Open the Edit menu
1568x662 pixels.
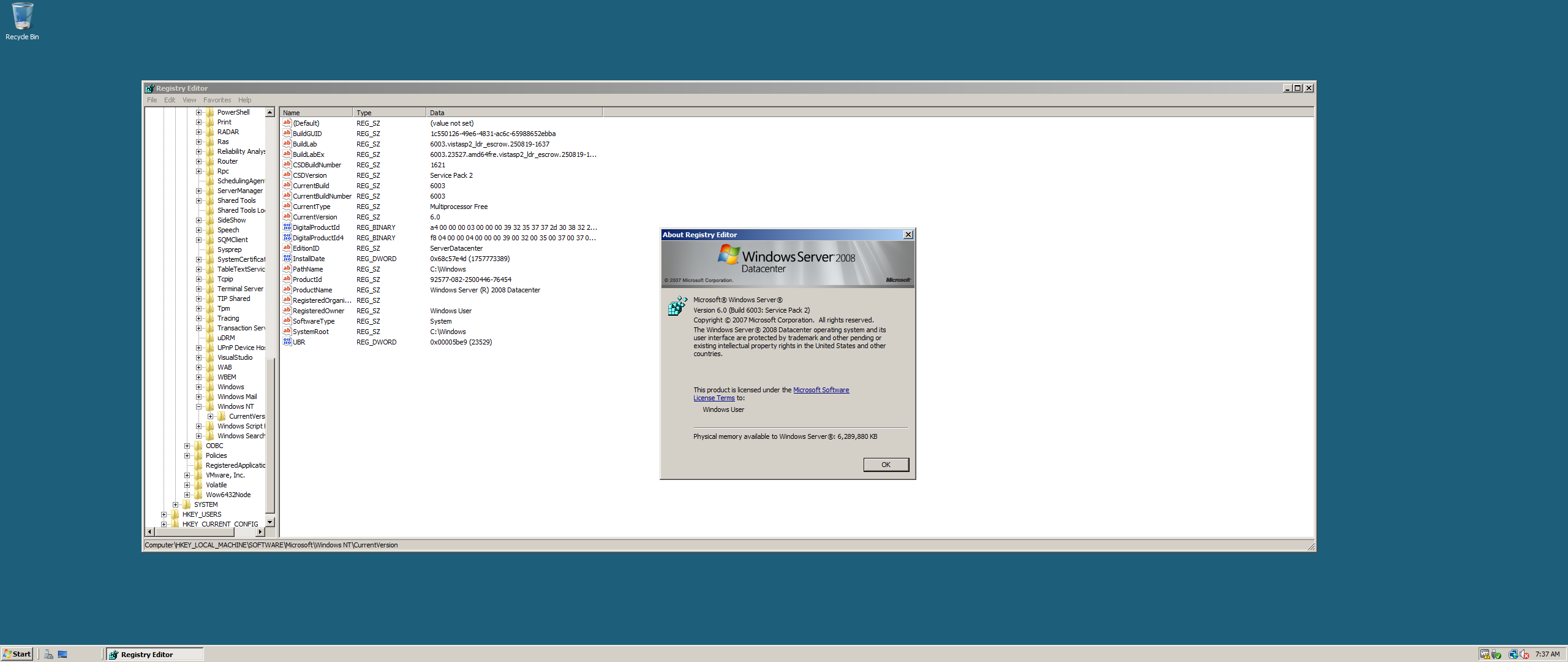point(170,100)
